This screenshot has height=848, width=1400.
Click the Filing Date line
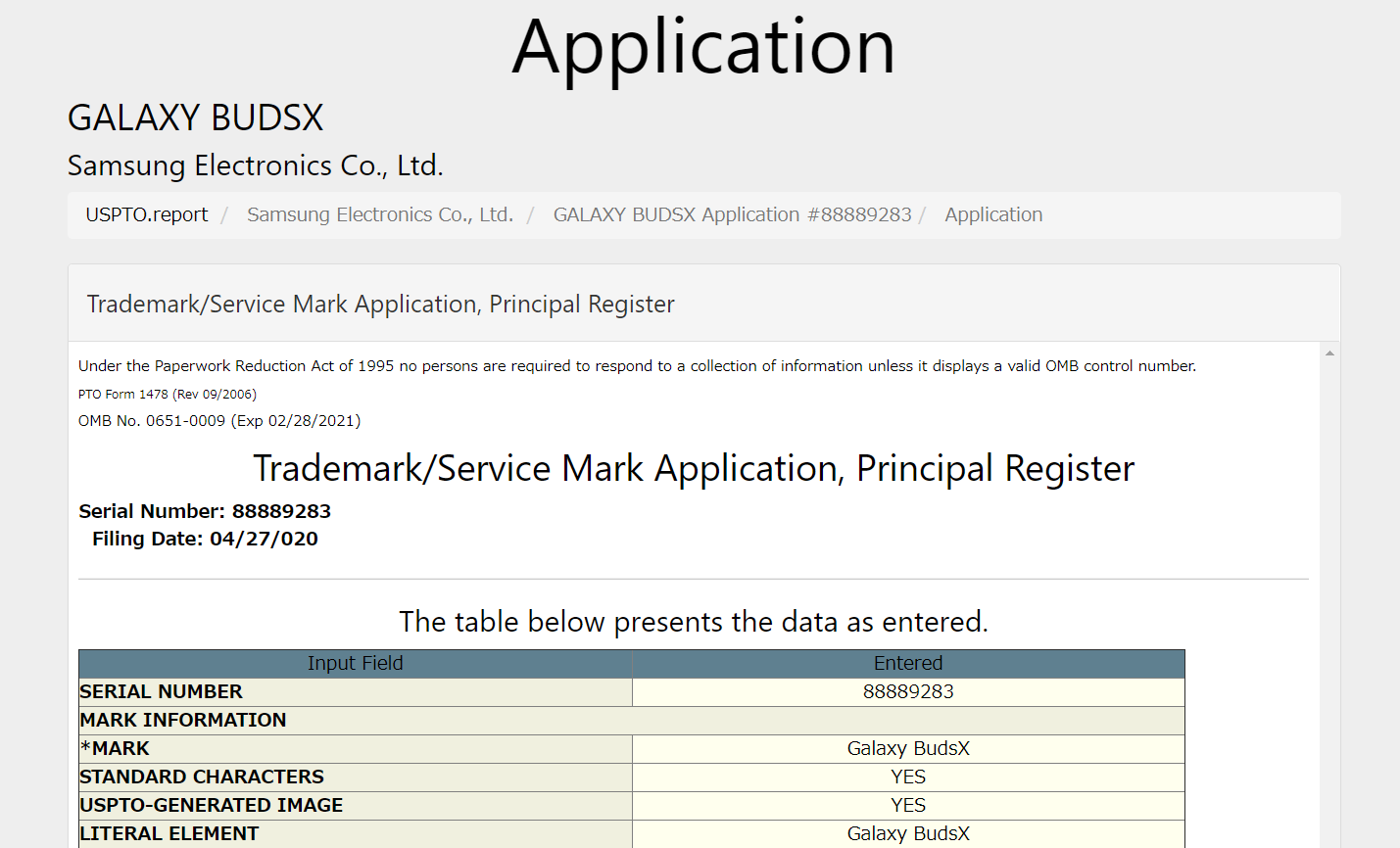pyautogui.click(x=205, y=539)
